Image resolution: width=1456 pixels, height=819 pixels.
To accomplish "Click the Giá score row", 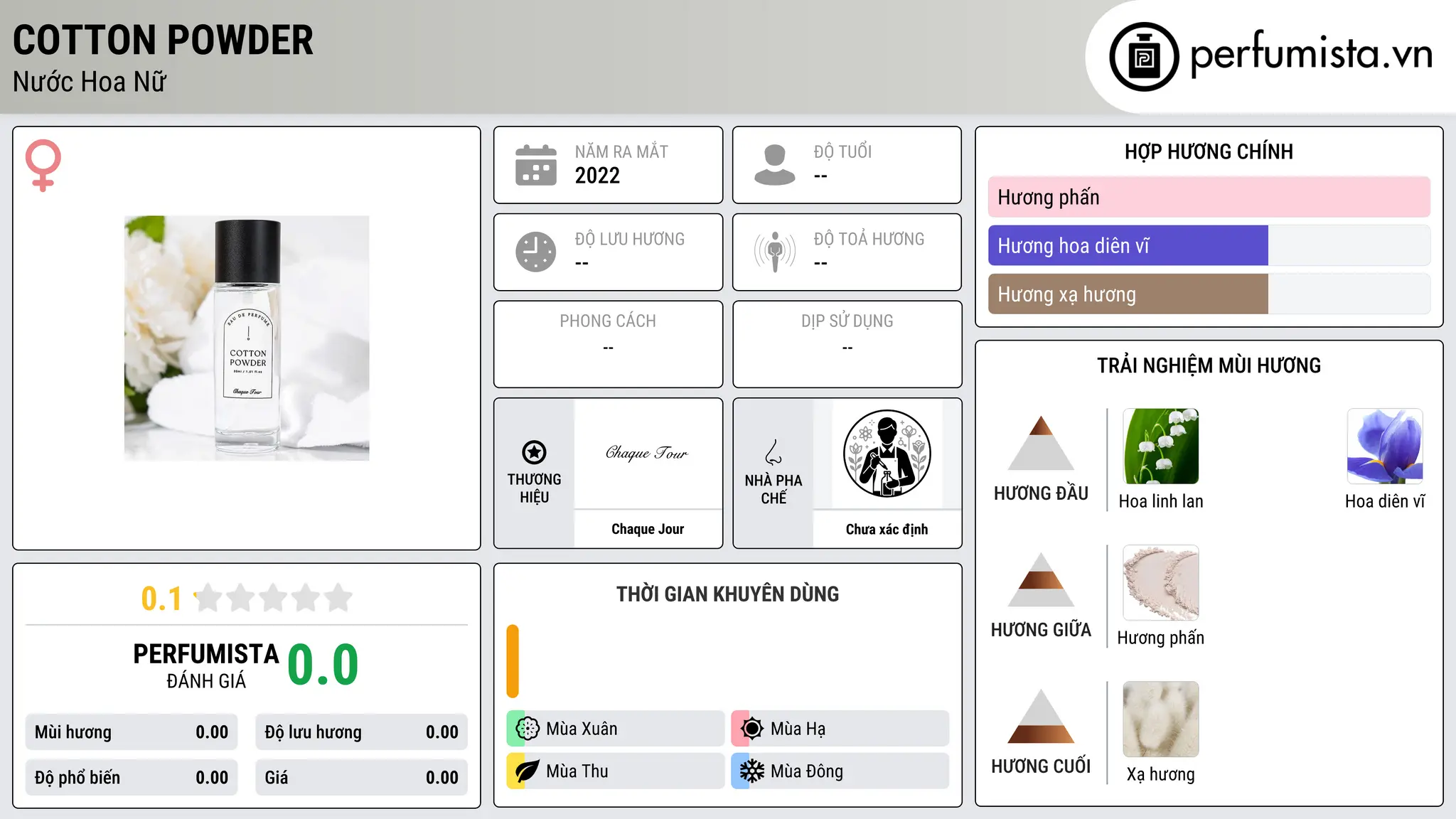I will point(361,778).
